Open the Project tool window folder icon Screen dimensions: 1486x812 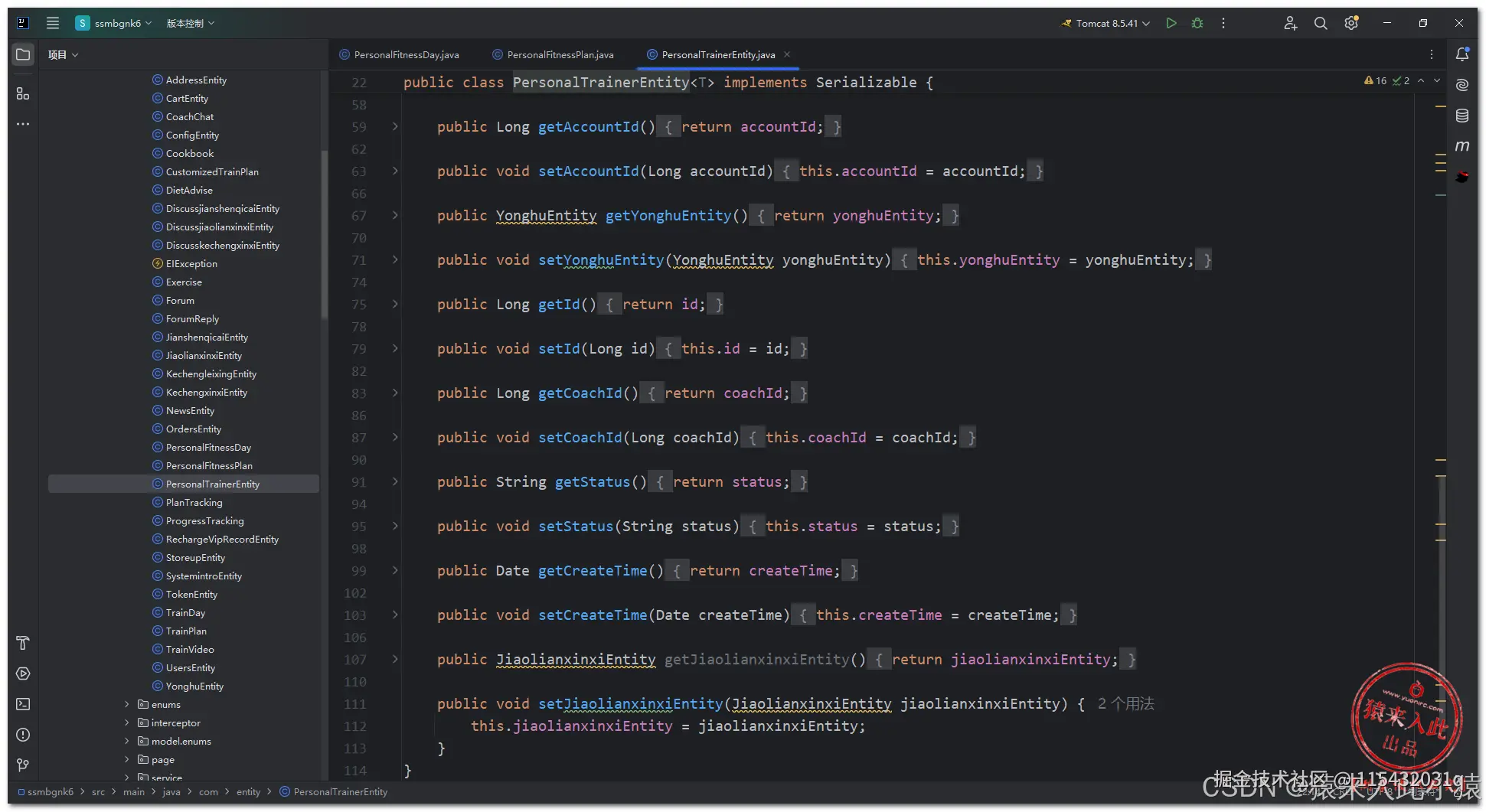coord(23,54)
